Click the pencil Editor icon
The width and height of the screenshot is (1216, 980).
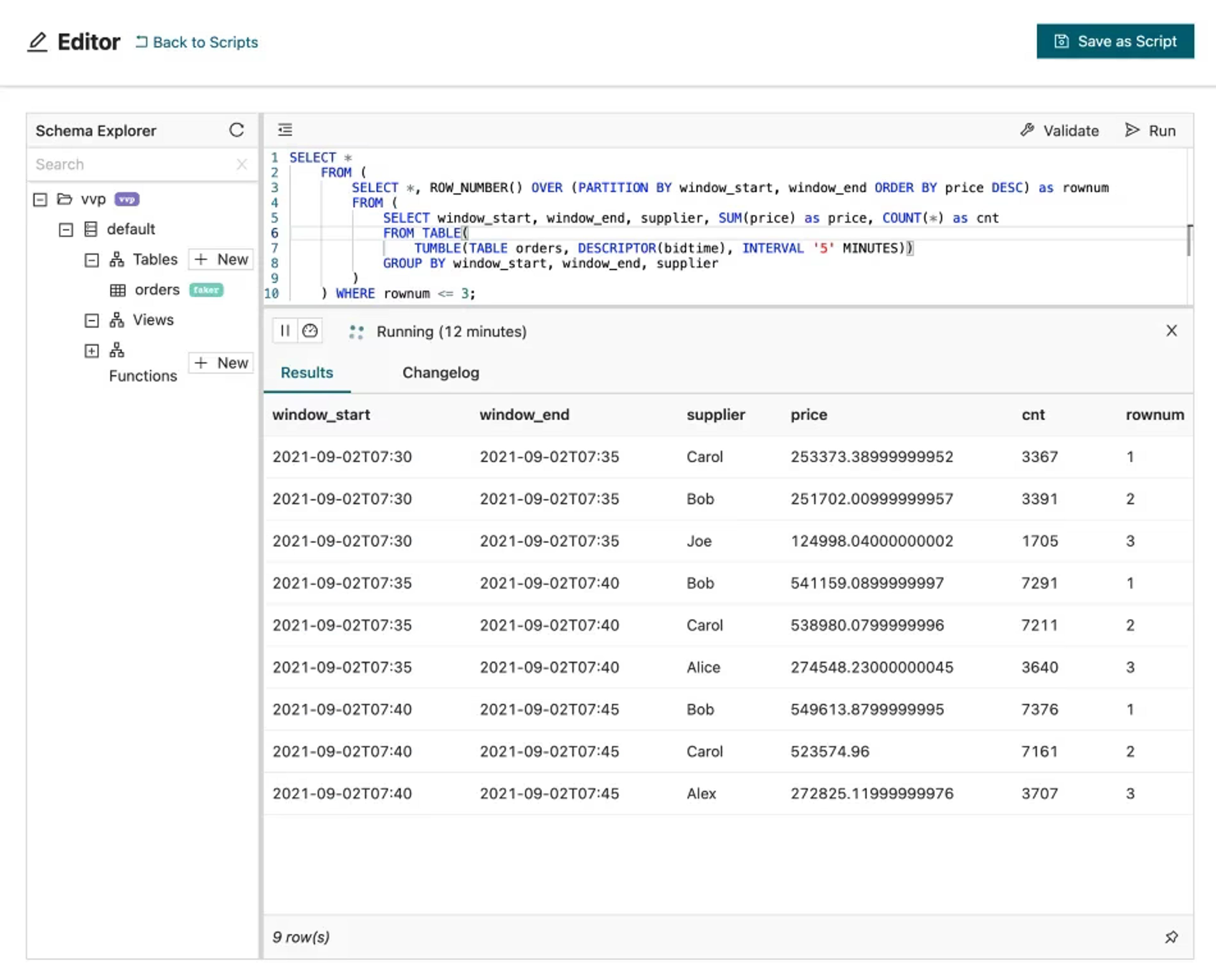point(37,42)
